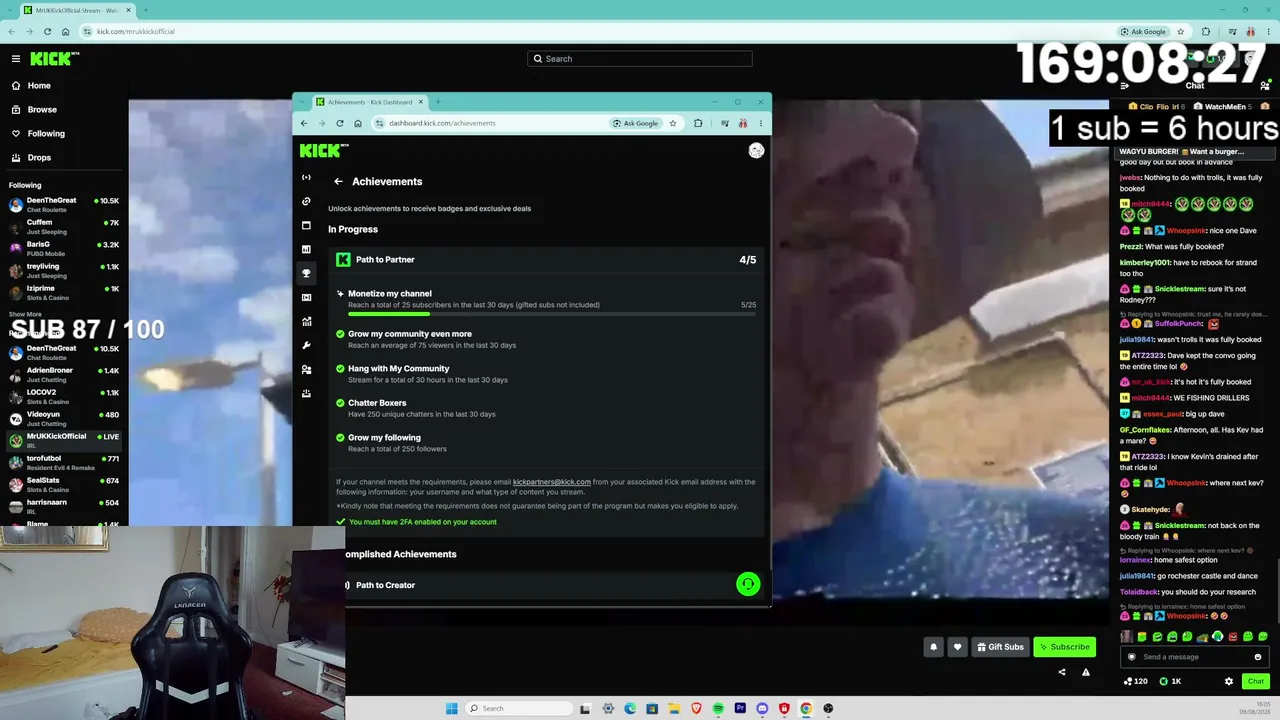Report stream with warning icon
Viewport: 1280px width, 720px height.
(x=1086, y=672)
